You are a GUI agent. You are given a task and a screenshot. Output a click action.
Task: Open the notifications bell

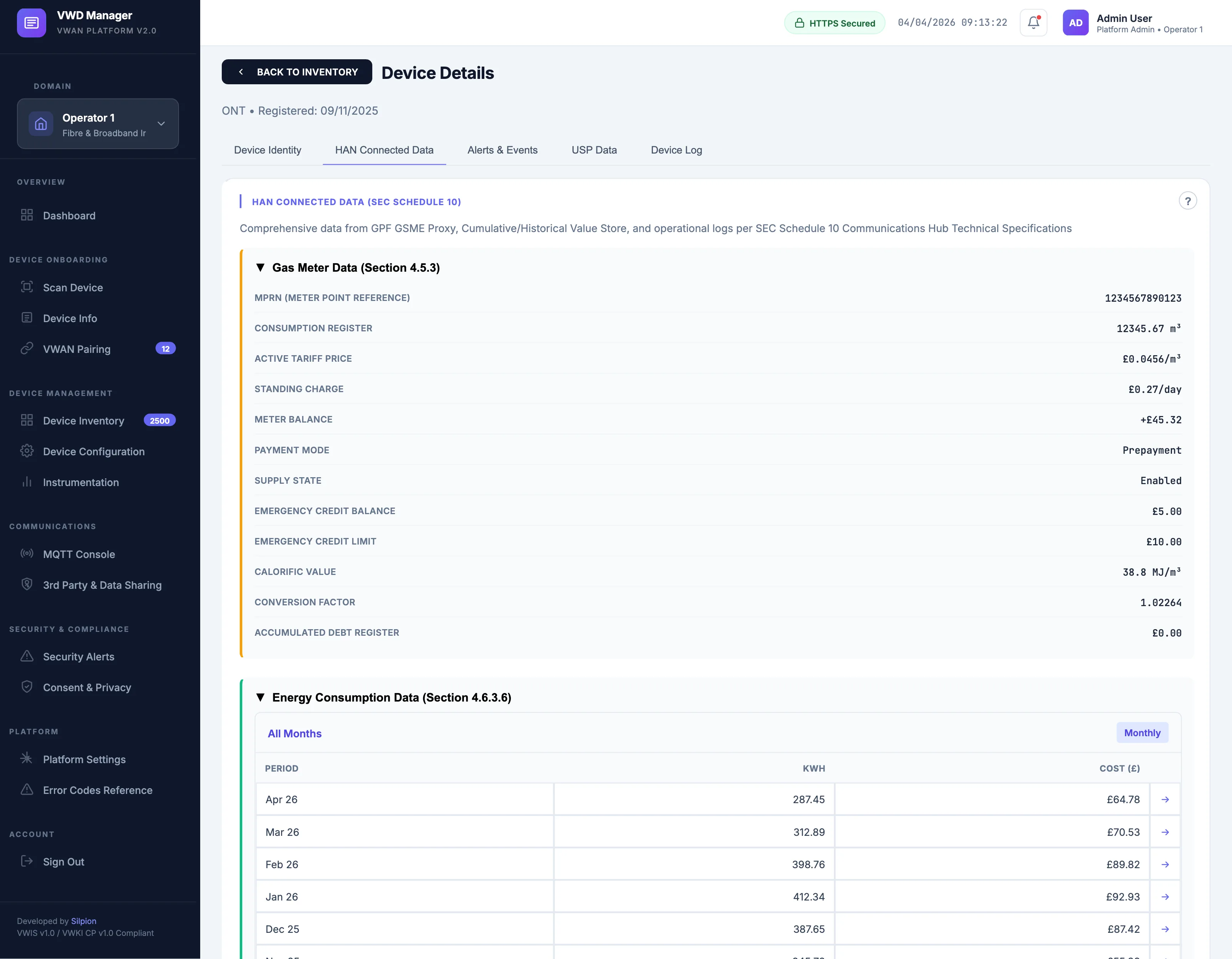pyautogui.click(x=1033, y=23)
